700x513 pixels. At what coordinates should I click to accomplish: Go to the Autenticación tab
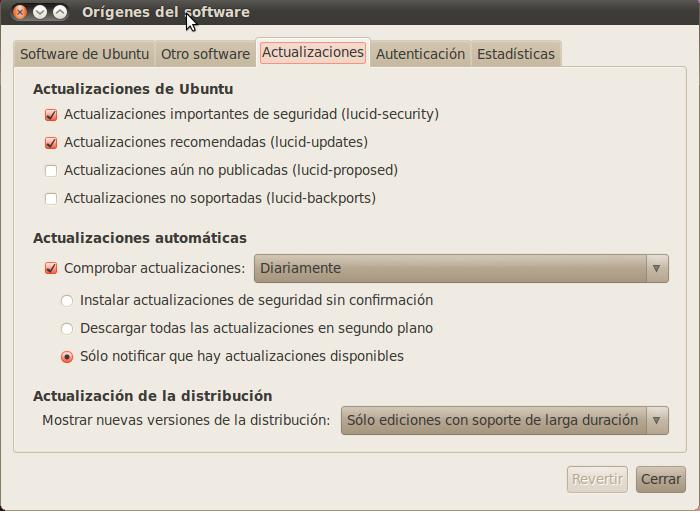pos(420,54)
